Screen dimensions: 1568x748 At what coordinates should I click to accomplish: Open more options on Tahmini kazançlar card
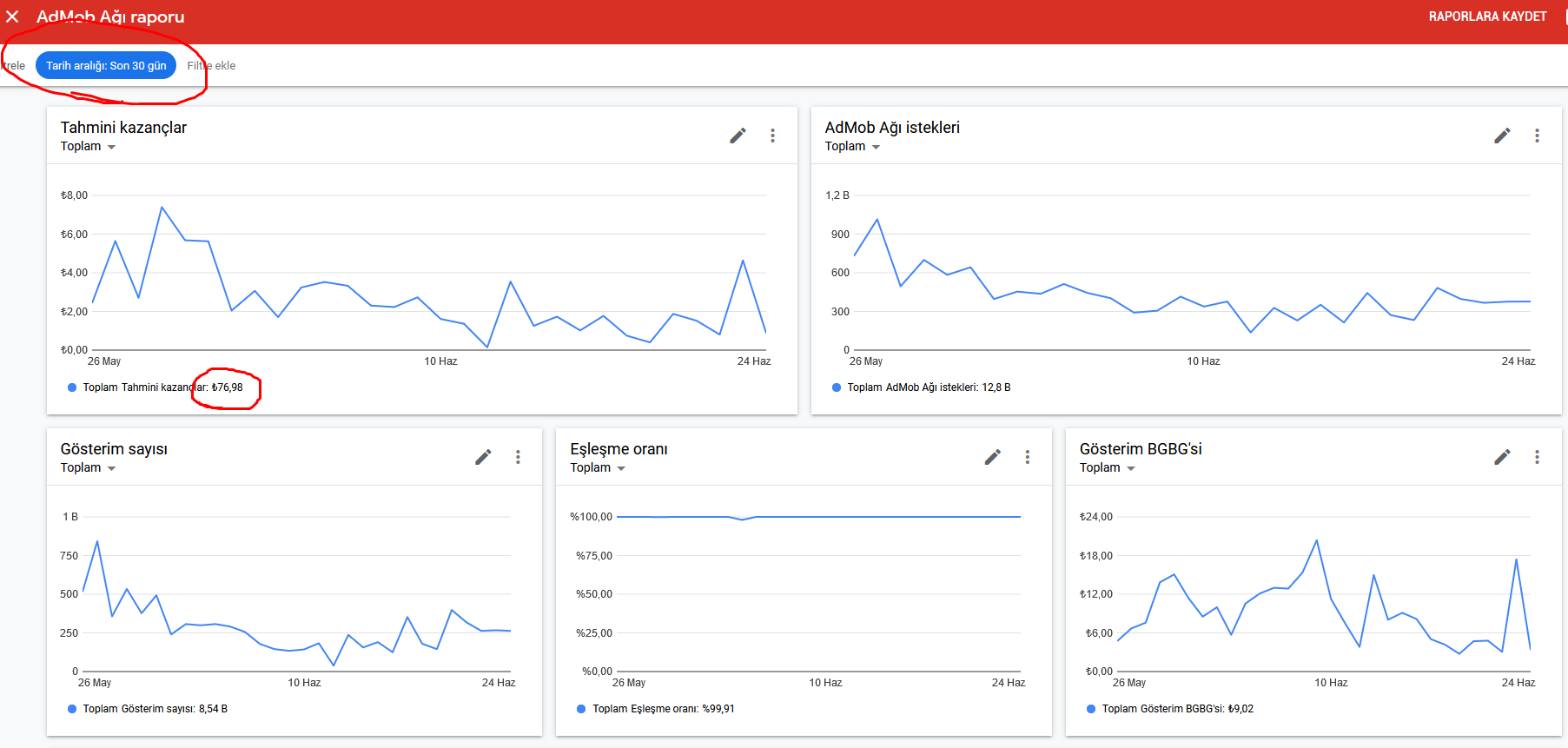pyautogui.click(x=772, y=136)
